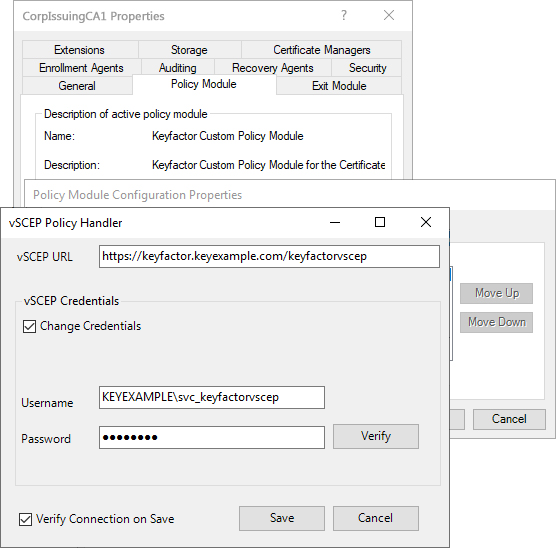Open the help question mark in CorpIssuingCA1 Properties

[x=344, y=15]
